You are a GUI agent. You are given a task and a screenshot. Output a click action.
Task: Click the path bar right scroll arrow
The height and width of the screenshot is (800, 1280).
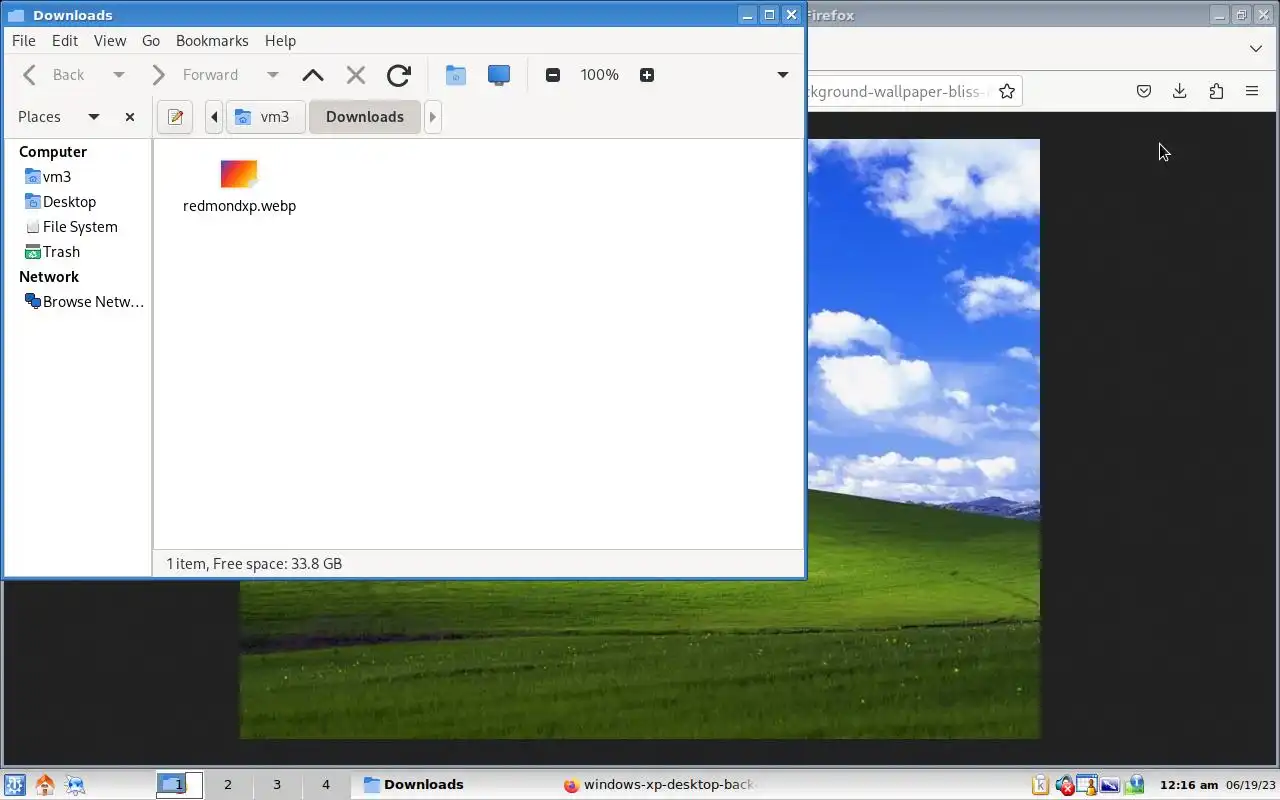[433, 117]
